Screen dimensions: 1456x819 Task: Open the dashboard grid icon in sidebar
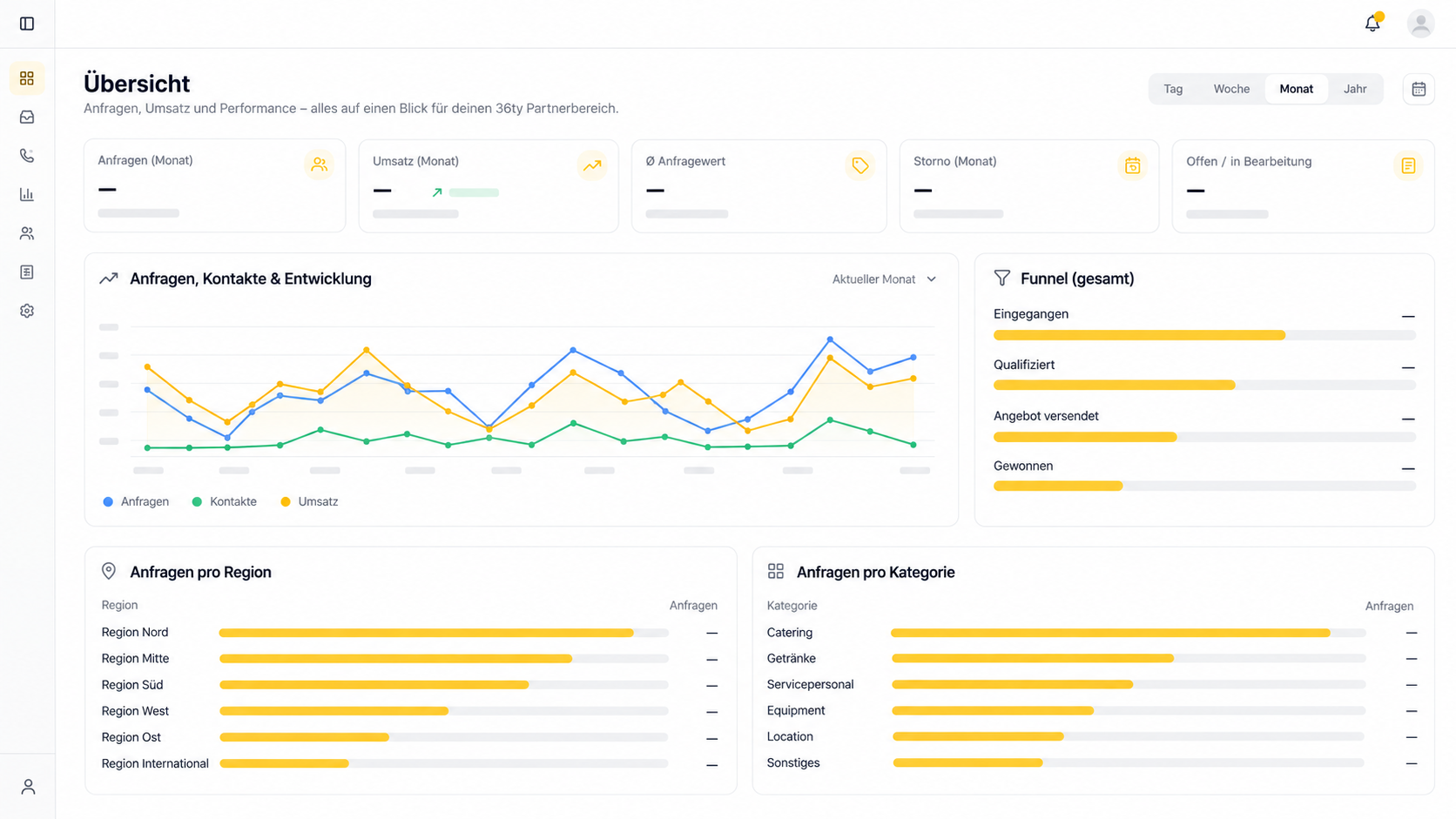point(27,78)
